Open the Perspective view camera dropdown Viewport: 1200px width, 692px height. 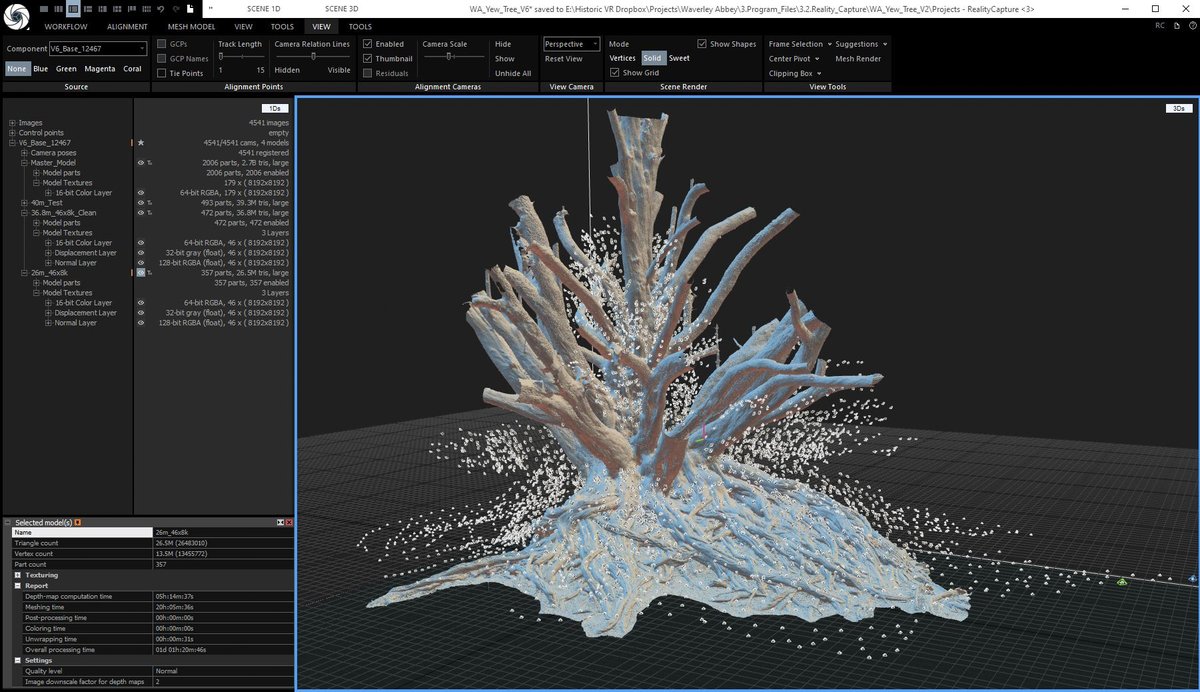(x=572, y=44)
